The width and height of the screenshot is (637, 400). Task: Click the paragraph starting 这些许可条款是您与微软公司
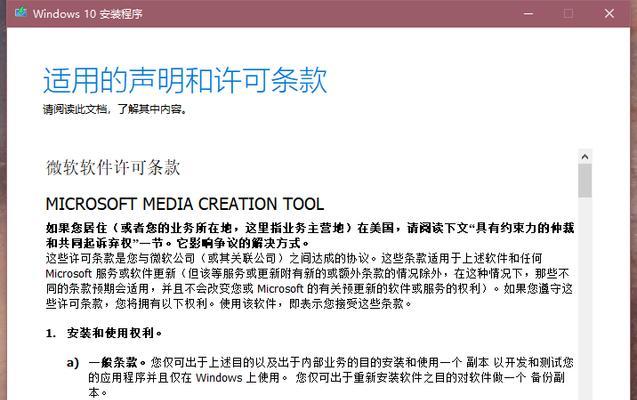coord(310,281)
